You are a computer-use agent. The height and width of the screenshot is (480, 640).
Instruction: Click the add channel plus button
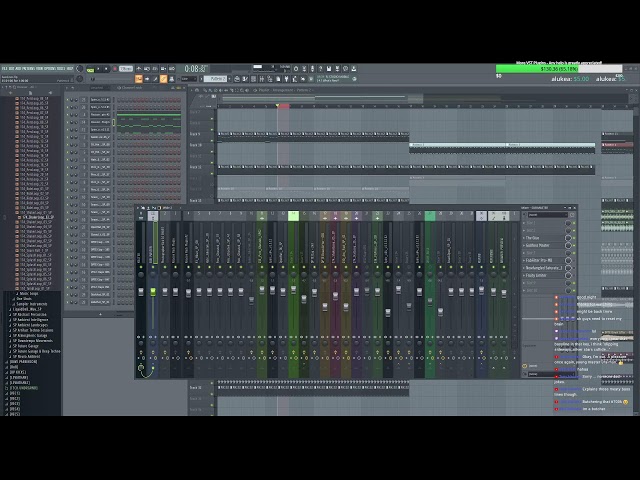coord(100,314)
